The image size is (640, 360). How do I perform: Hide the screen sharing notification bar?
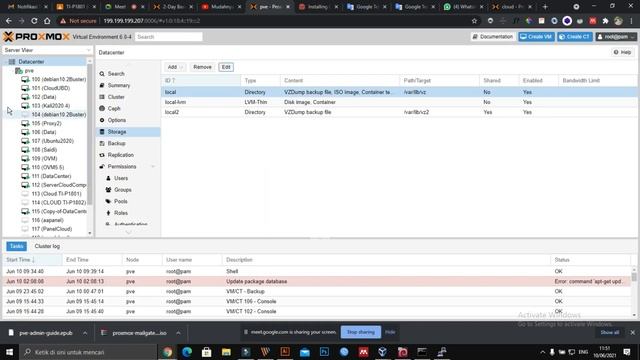[x=390, y=332]
